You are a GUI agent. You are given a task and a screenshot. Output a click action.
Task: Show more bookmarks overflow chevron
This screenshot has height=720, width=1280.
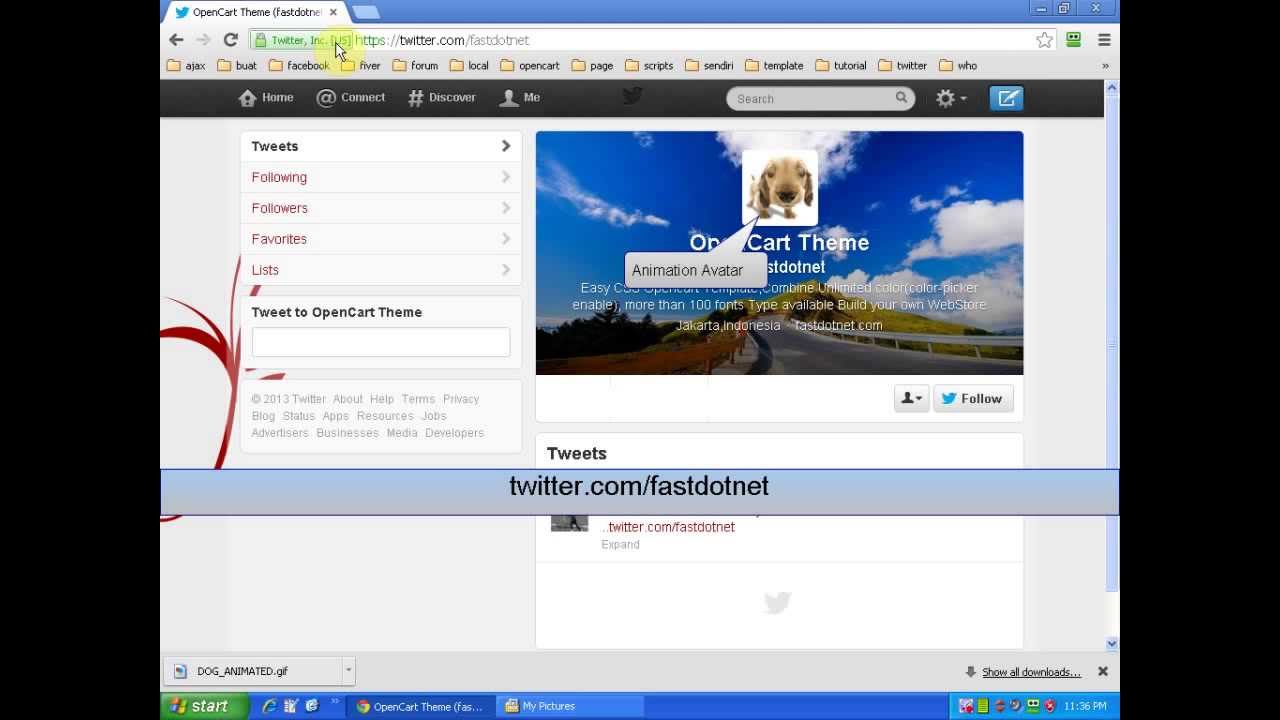[1105, 66]
